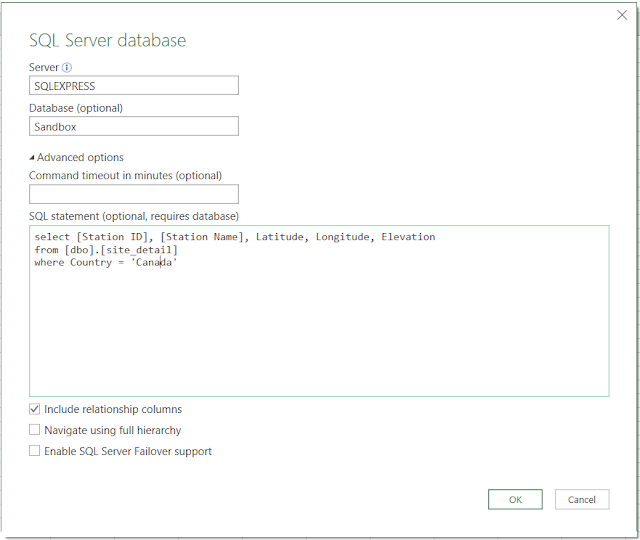Focus the Server field containing SQLEXPRESS

coord(134,86)
